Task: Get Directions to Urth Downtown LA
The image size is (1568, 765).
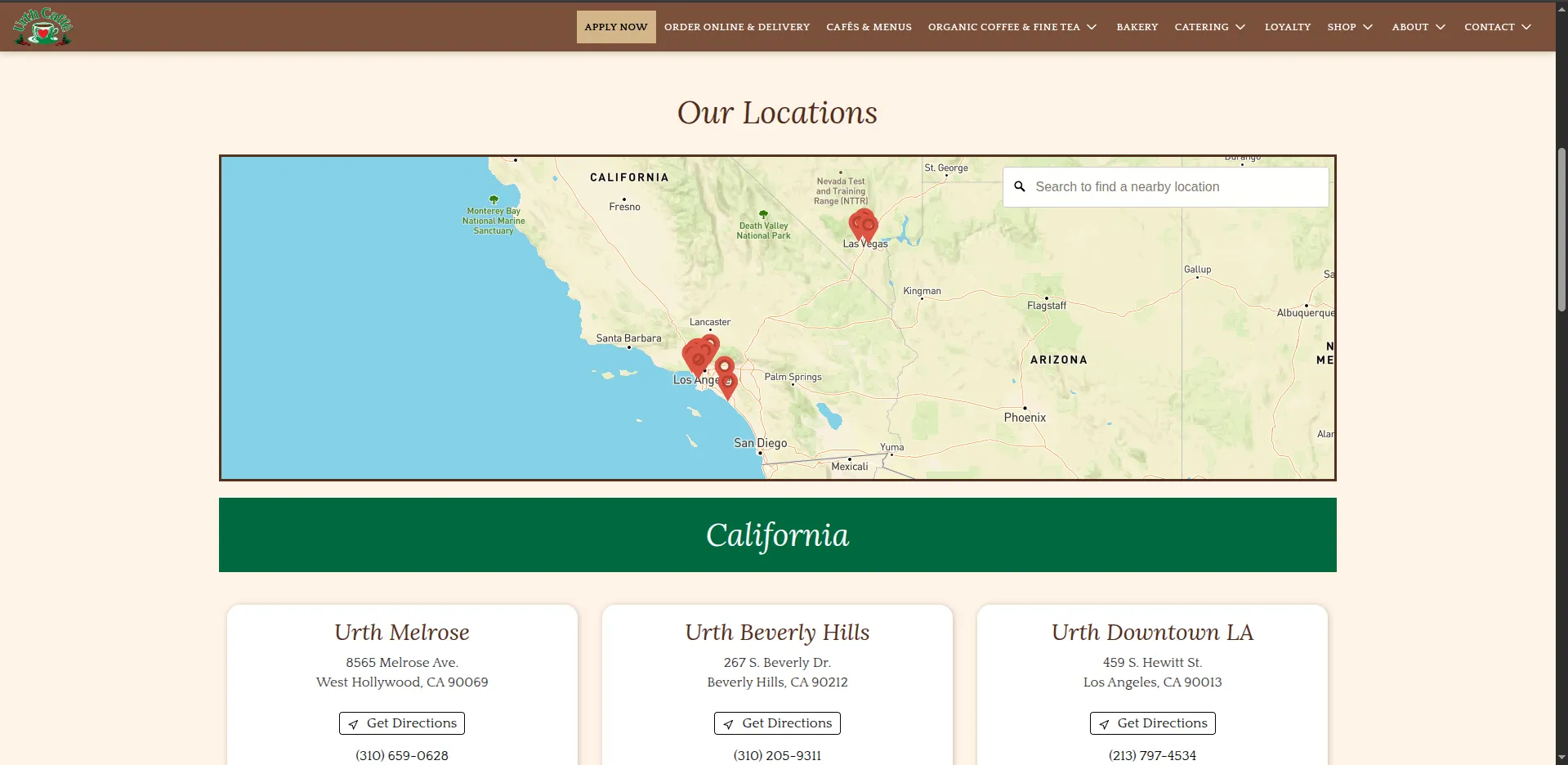Action: tap(1153, 723)
